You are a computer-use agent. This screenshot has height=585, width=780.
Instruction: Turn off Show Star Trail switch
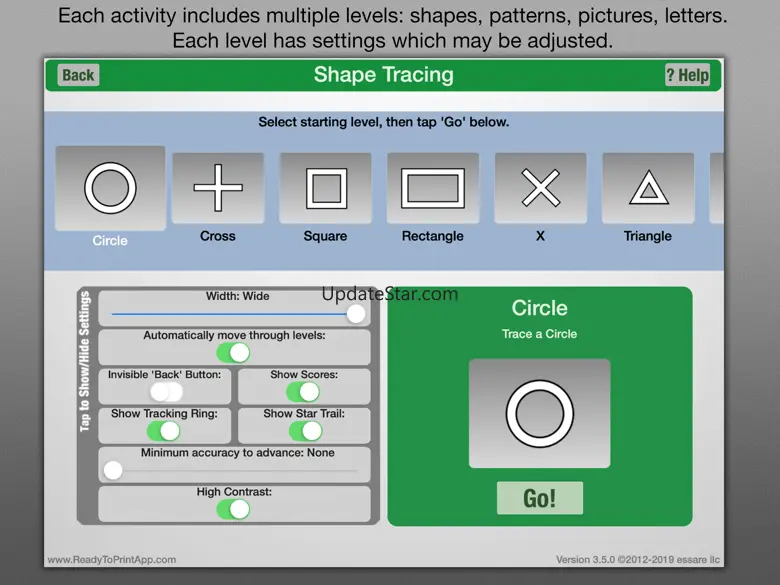[x=305, y=431]
